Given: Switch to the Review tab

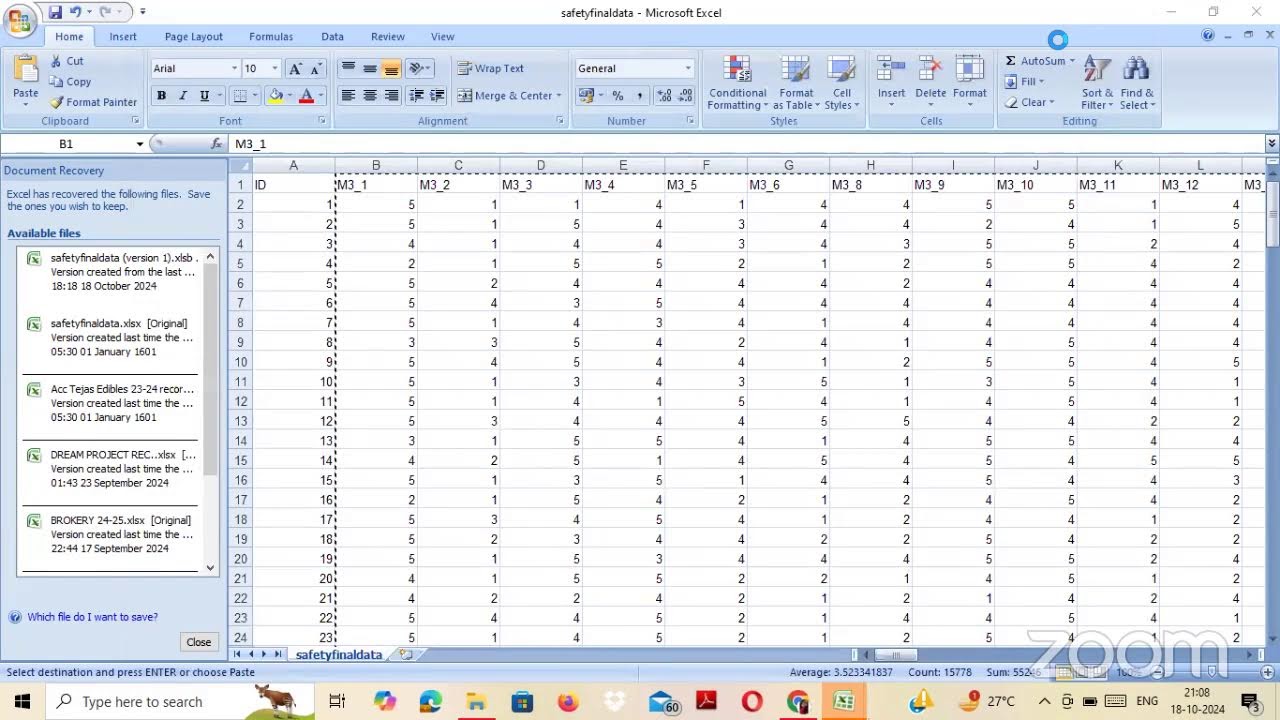Looking at the screenshot, I should point(388,37).
